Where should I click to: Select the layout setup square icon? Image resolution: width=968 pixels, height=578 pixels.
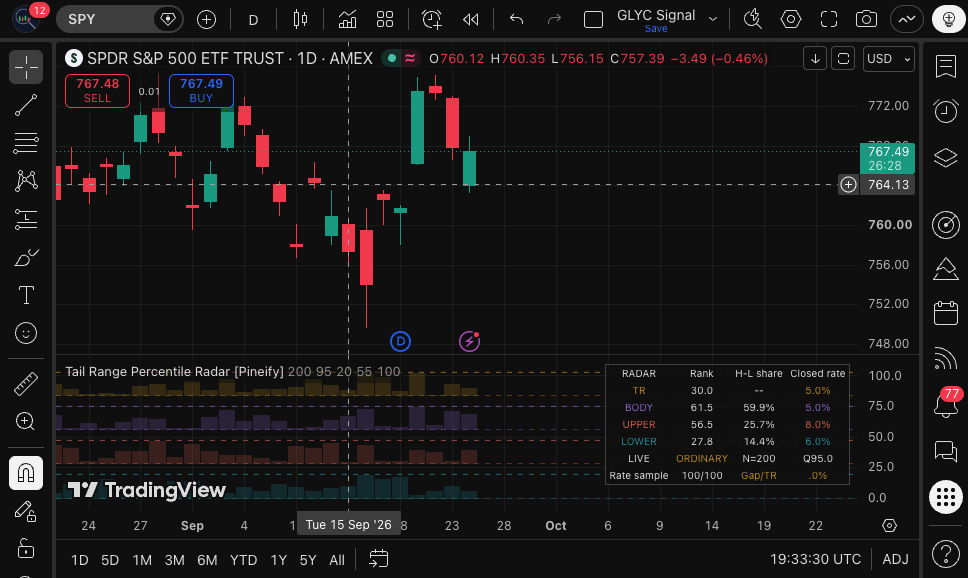[x=593, y=20]
